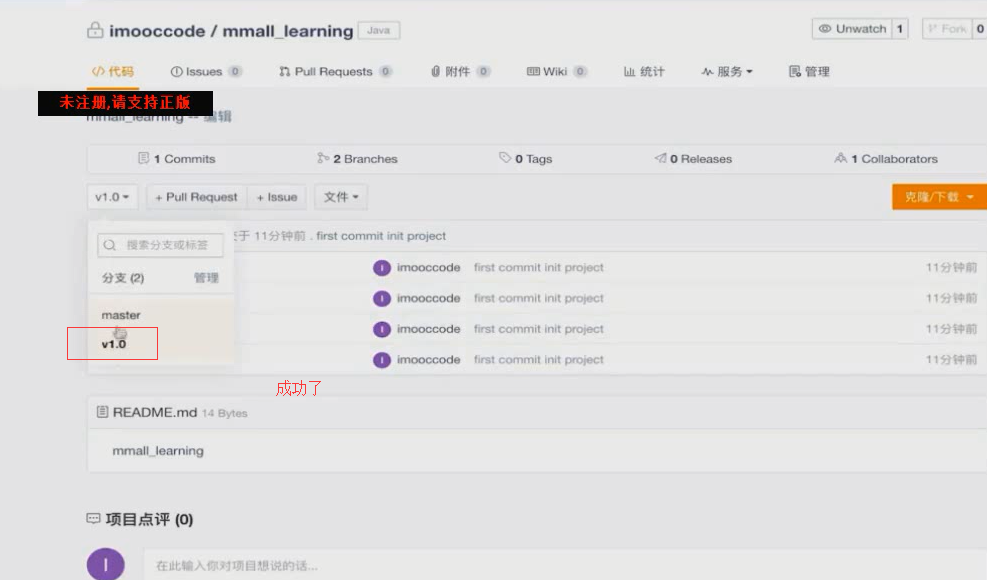This screenshot has width=987, height=580.
Task: Open the imooccode owner link
Action: click(x=157, y=31)
